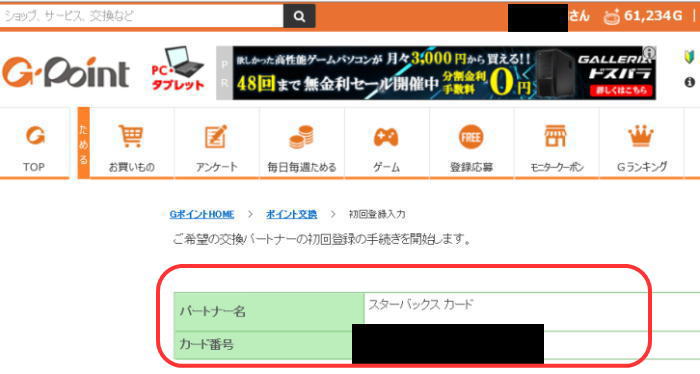Click the crown Gランキング icon
The width and height of the screenshot is (700, 374).
(x=641, y=136)
